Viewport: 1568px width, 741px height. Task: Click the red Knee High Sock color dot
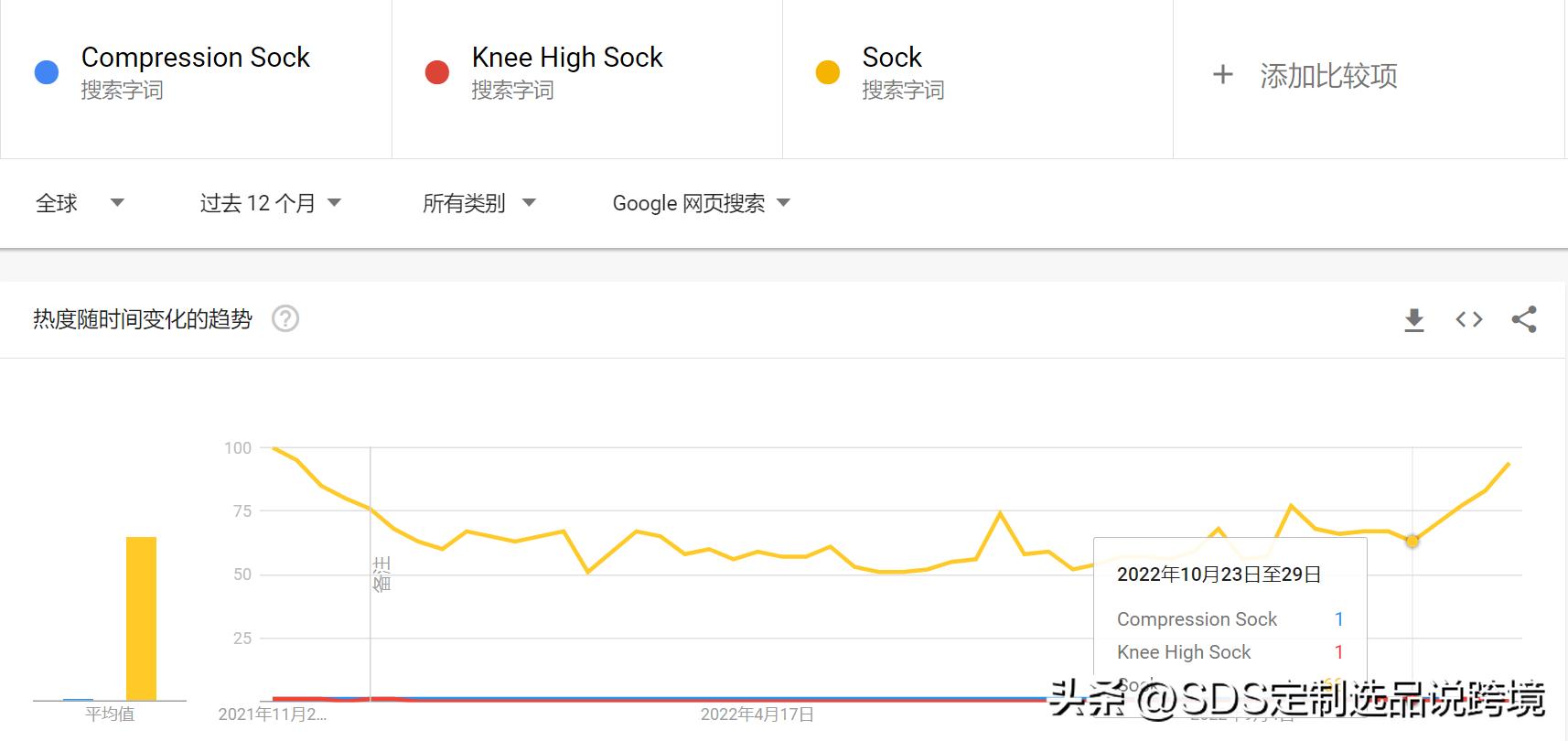click(x=436, y=71)
